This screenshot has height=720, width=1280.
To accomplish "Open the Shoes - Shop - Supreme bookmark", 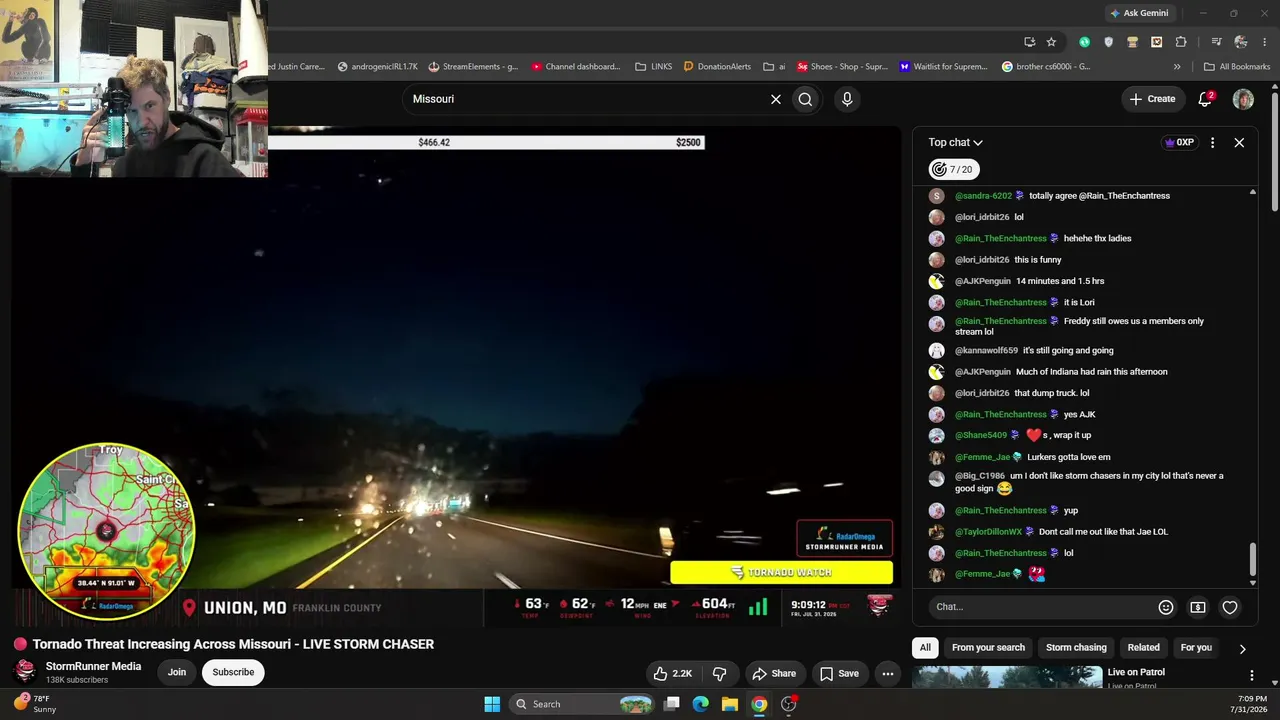I will [x=842, y=67].
